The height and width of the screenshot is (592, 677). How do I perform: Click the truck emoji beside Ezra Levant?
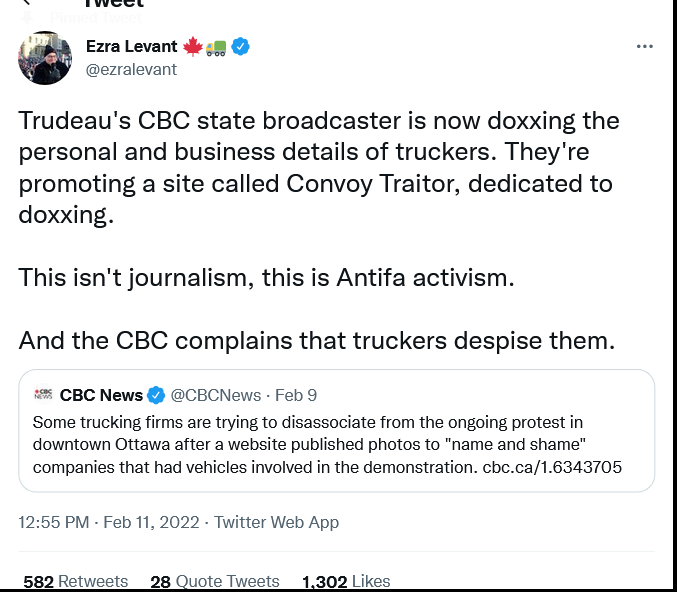216,46
